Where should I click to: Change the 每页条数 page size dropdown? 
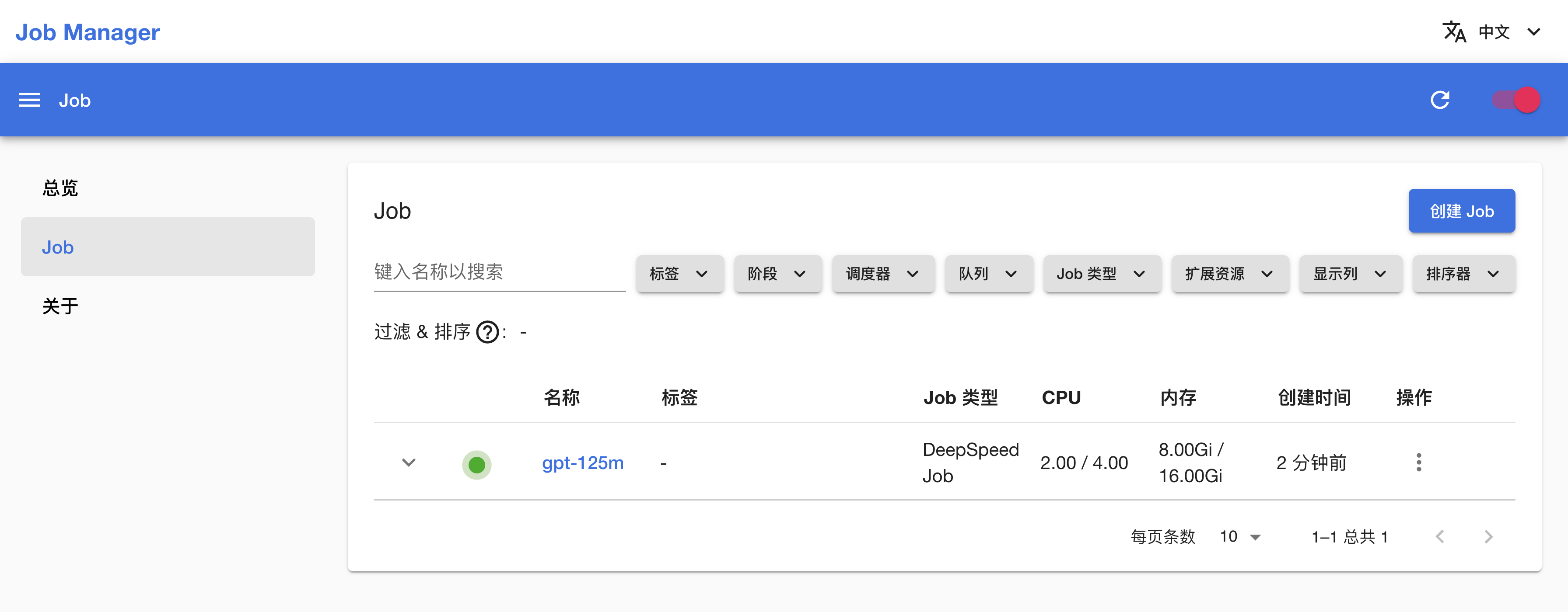[x=1240, y=536]
